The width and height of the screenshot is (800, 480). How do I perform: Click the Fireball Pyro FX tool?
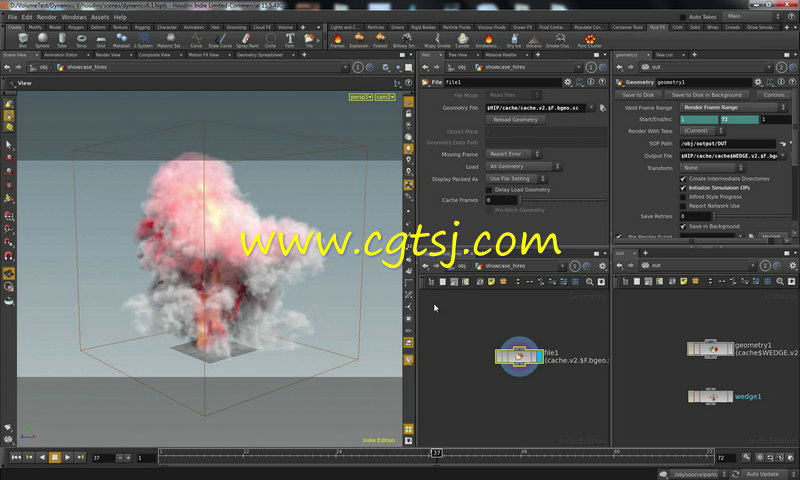coord(380,40)
